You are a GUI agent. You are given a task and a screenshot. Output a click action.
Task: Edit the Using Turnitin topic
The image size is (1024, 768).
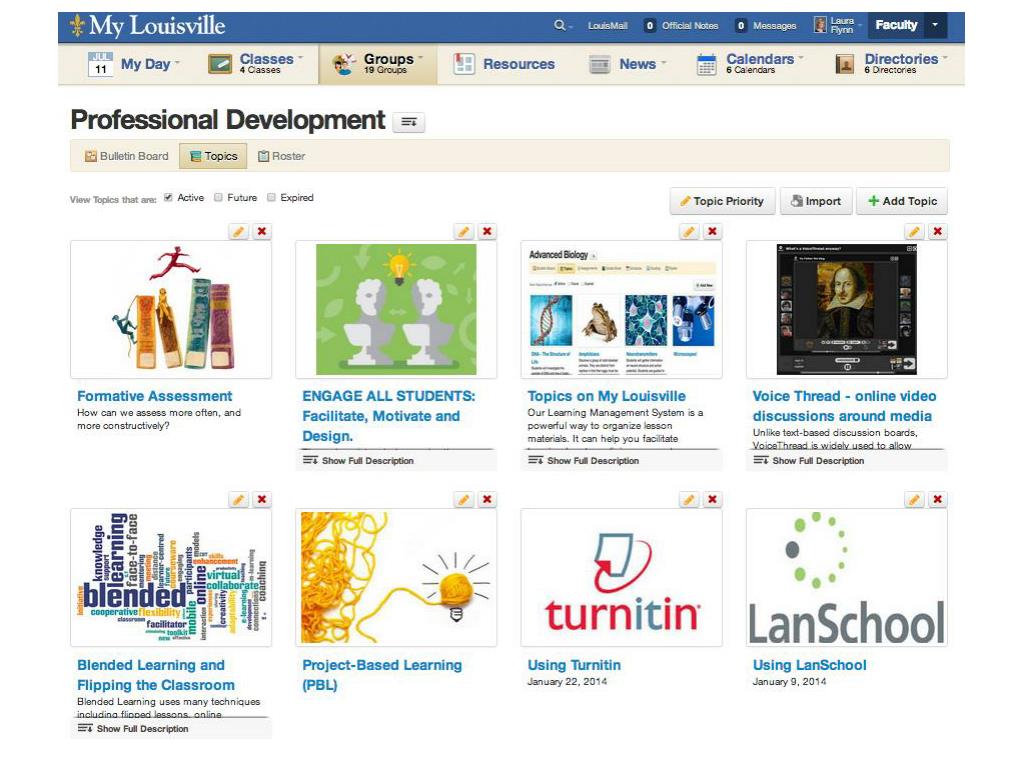point(689,500)
